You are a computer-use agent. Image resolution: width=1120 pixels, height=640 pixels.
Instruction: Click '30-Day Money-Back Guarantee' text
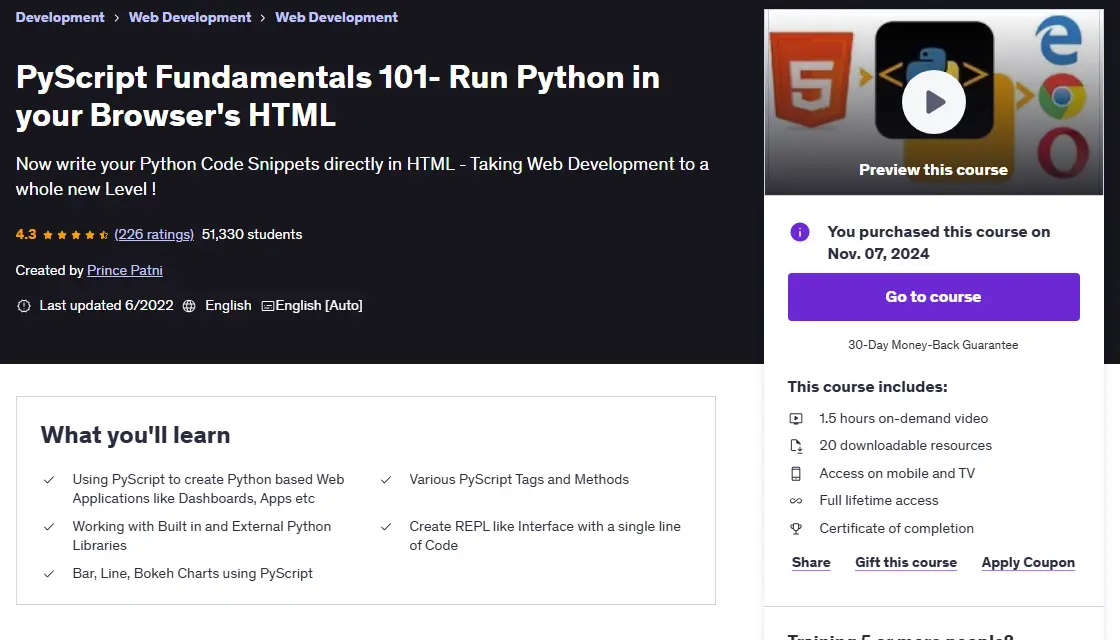[933, 345]
